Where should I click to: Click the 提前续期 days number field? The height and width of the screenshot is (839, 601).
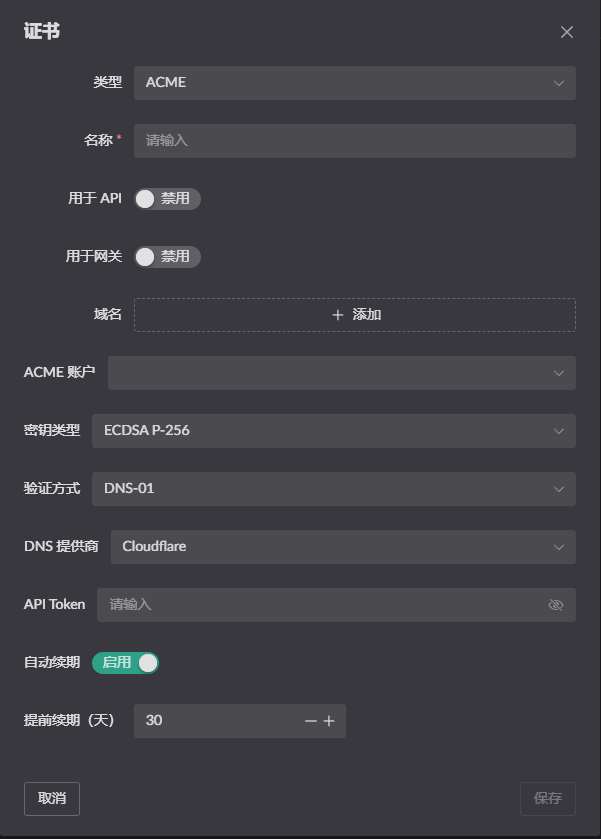point(215,720)
